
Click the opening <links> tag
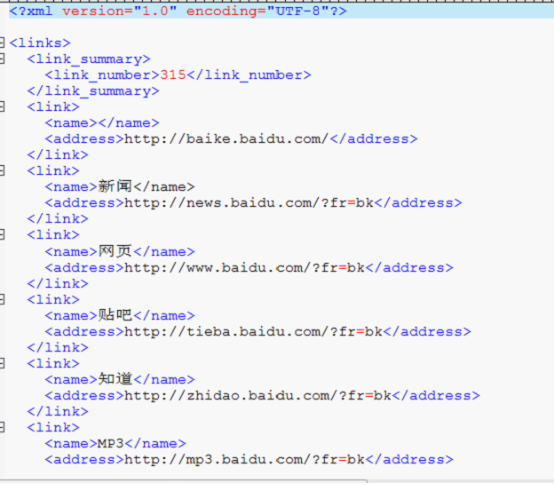click(40, 43)
